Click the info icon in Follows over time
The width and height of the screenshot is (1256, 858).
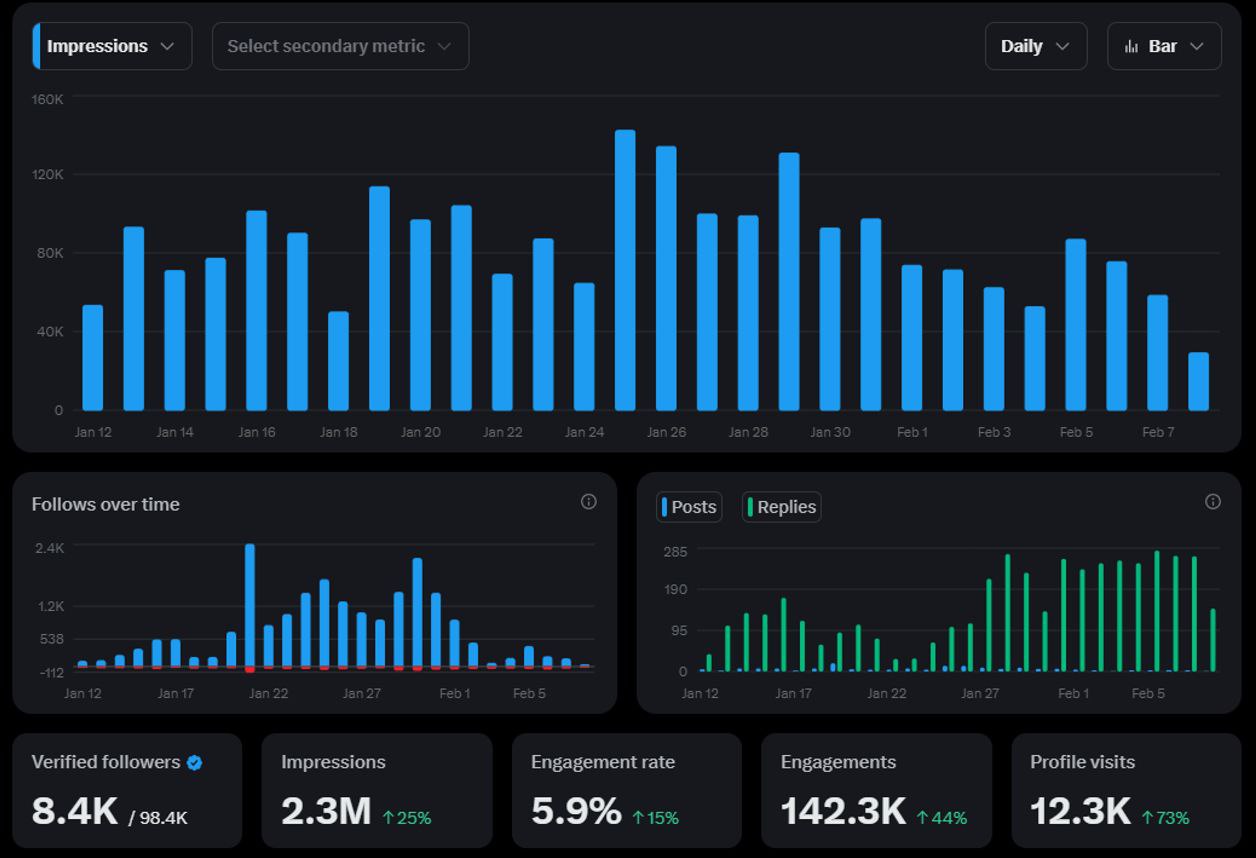click(588, 502)
